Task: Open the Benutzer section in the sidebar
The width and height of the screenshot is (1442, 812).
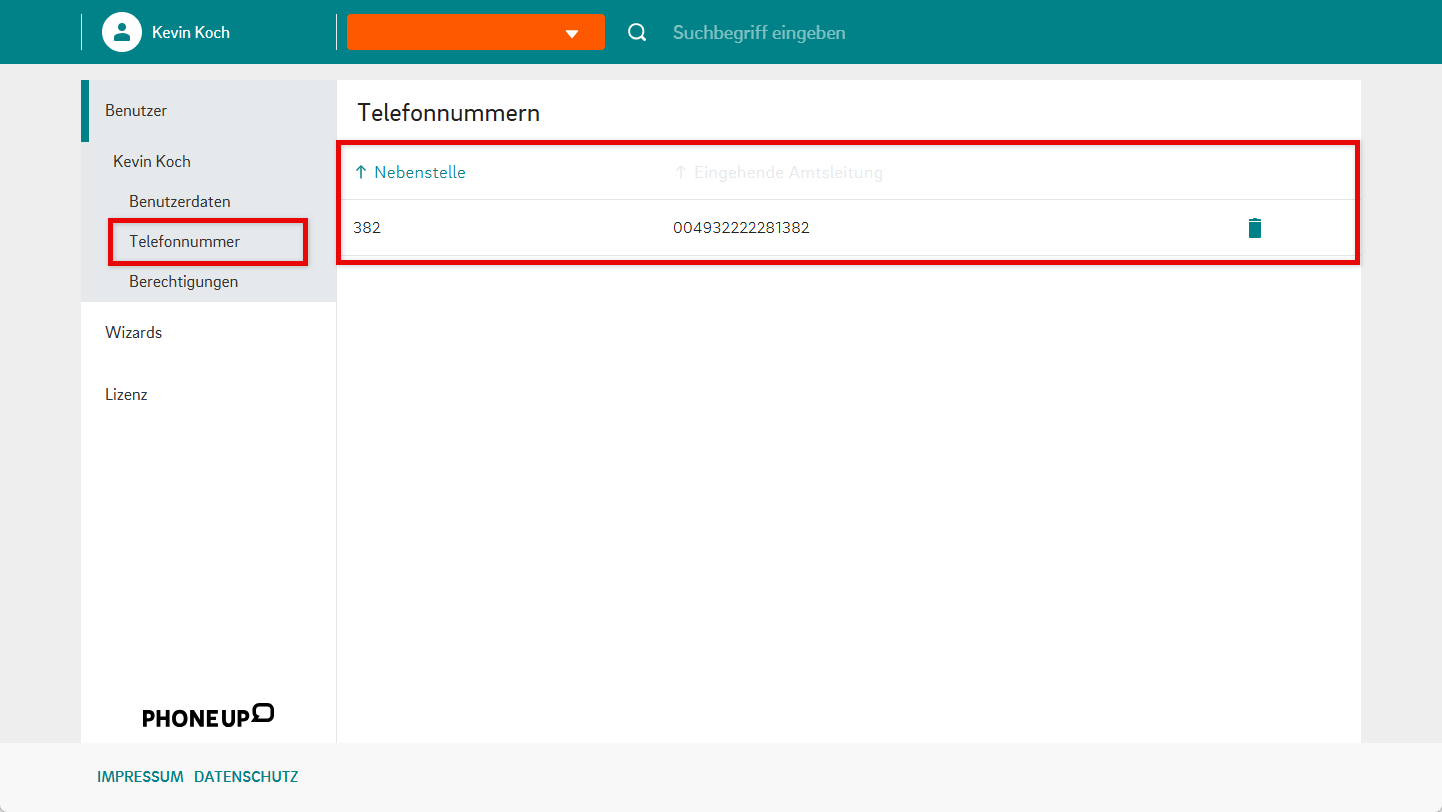Action: point(136,111)
